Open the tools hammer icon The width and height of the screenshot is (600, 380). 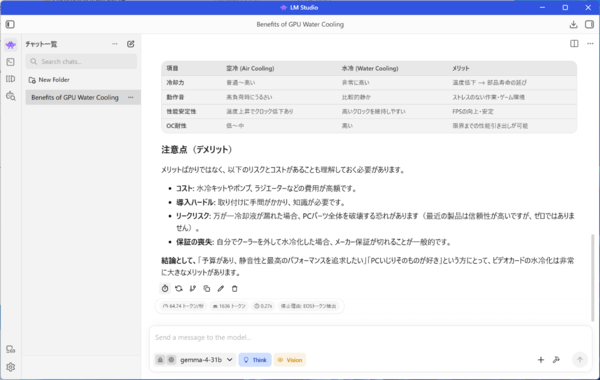point(556,360)
